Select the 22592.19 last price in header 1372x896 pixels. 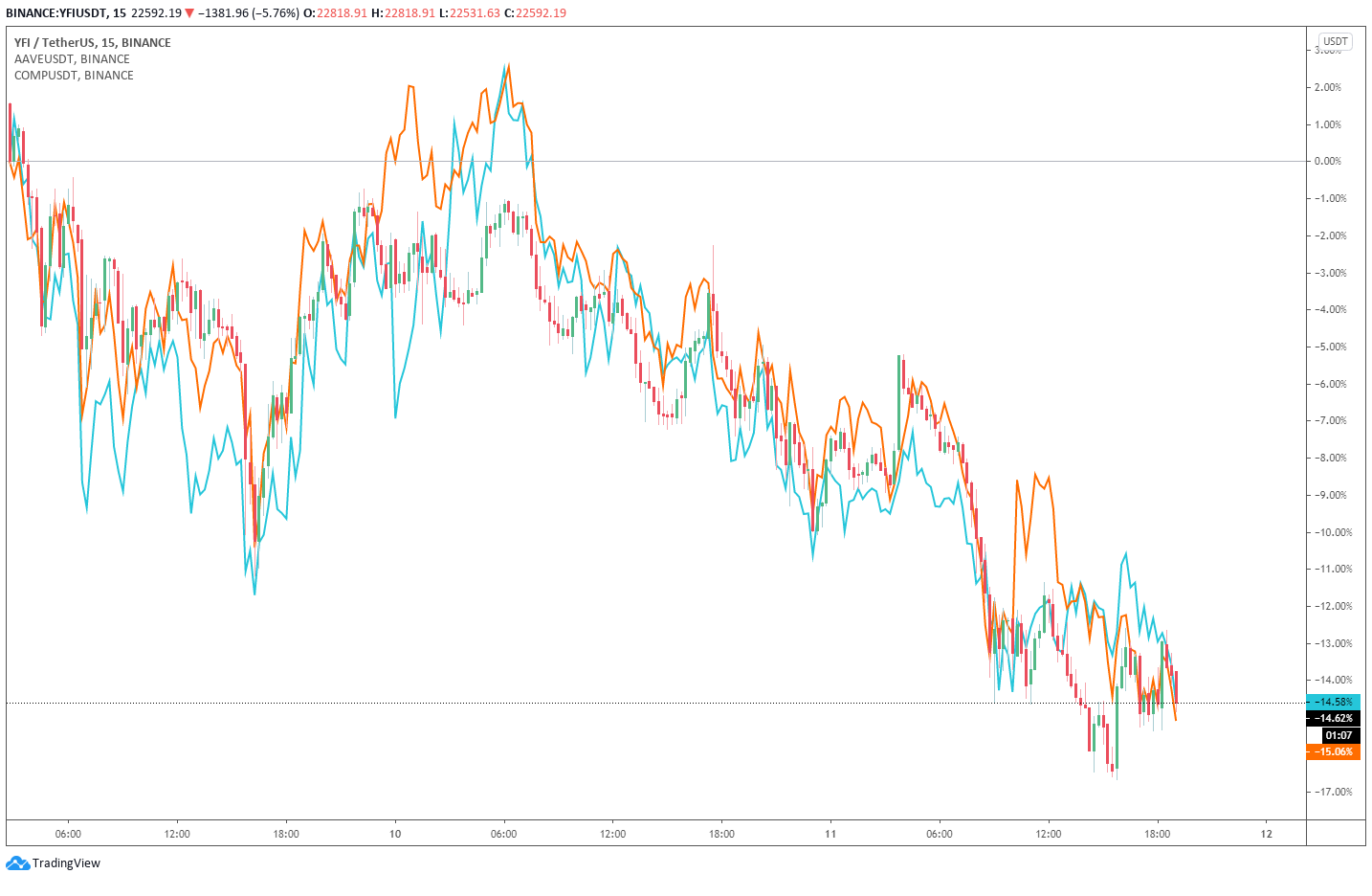(156, 13)
